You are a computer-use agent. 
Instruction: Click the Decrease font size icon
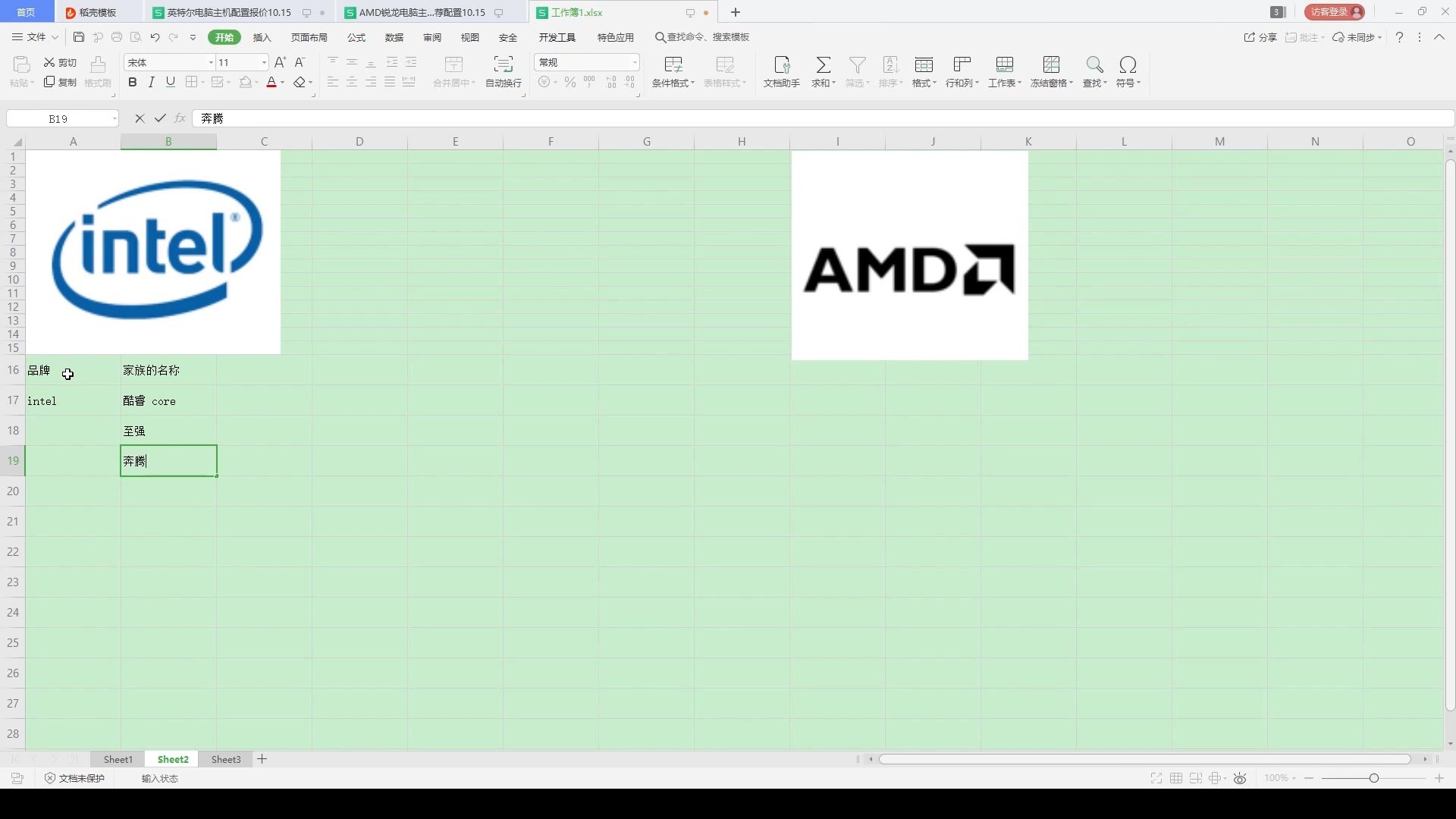tap(300, 62)
